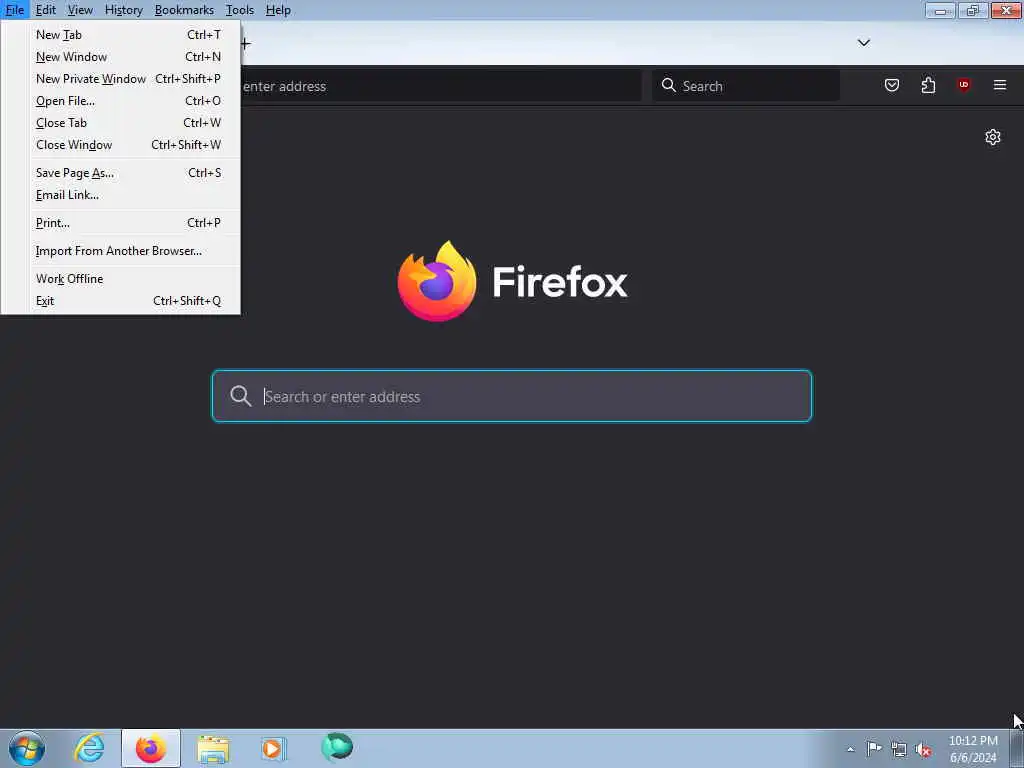This screenshot has width=1024, height=768.
Task: Click the center Search or enter address box
Action: coord(512,396)
